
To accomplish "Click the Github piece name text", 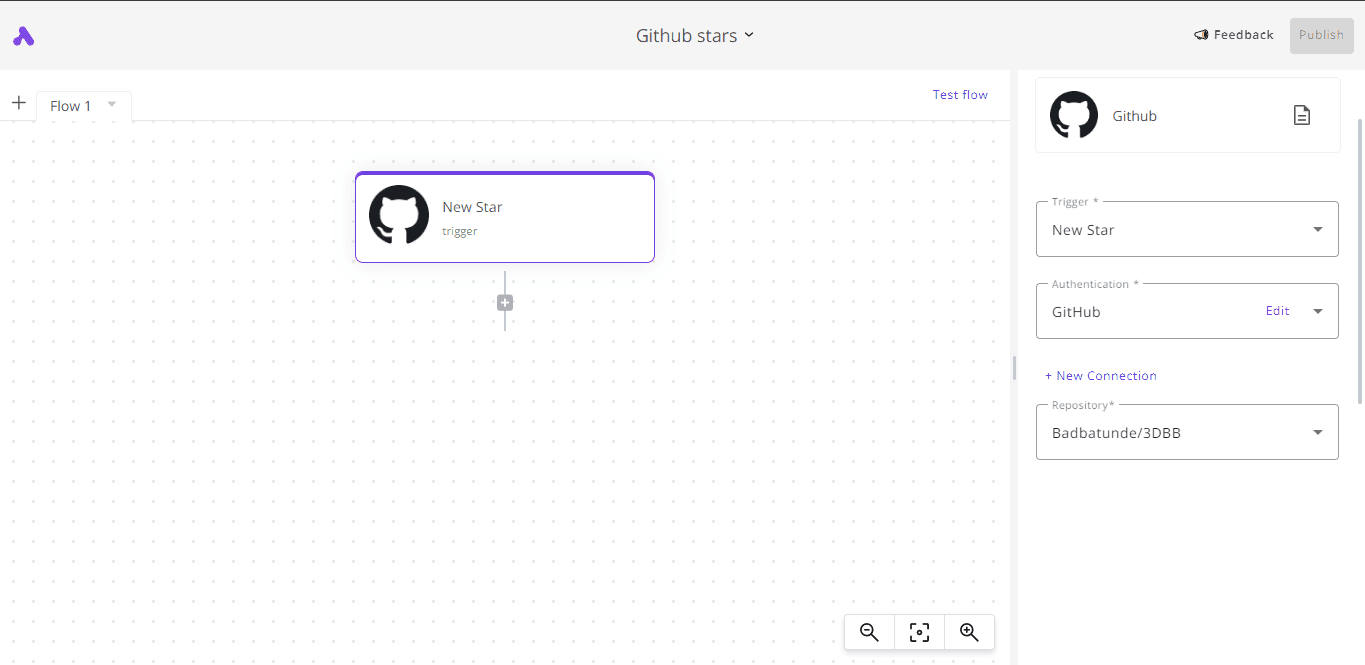I will [x=1135, y=116].
